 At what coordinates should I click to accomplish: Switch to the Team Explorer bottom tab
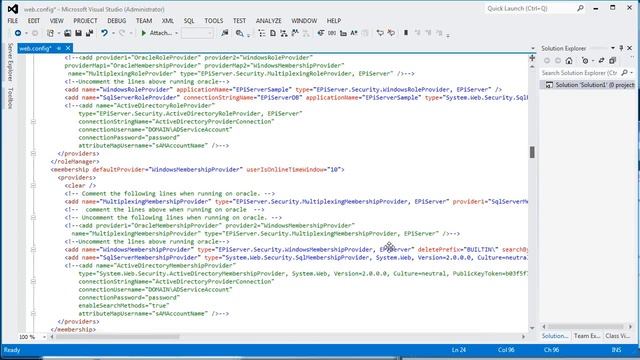[587, 336]
